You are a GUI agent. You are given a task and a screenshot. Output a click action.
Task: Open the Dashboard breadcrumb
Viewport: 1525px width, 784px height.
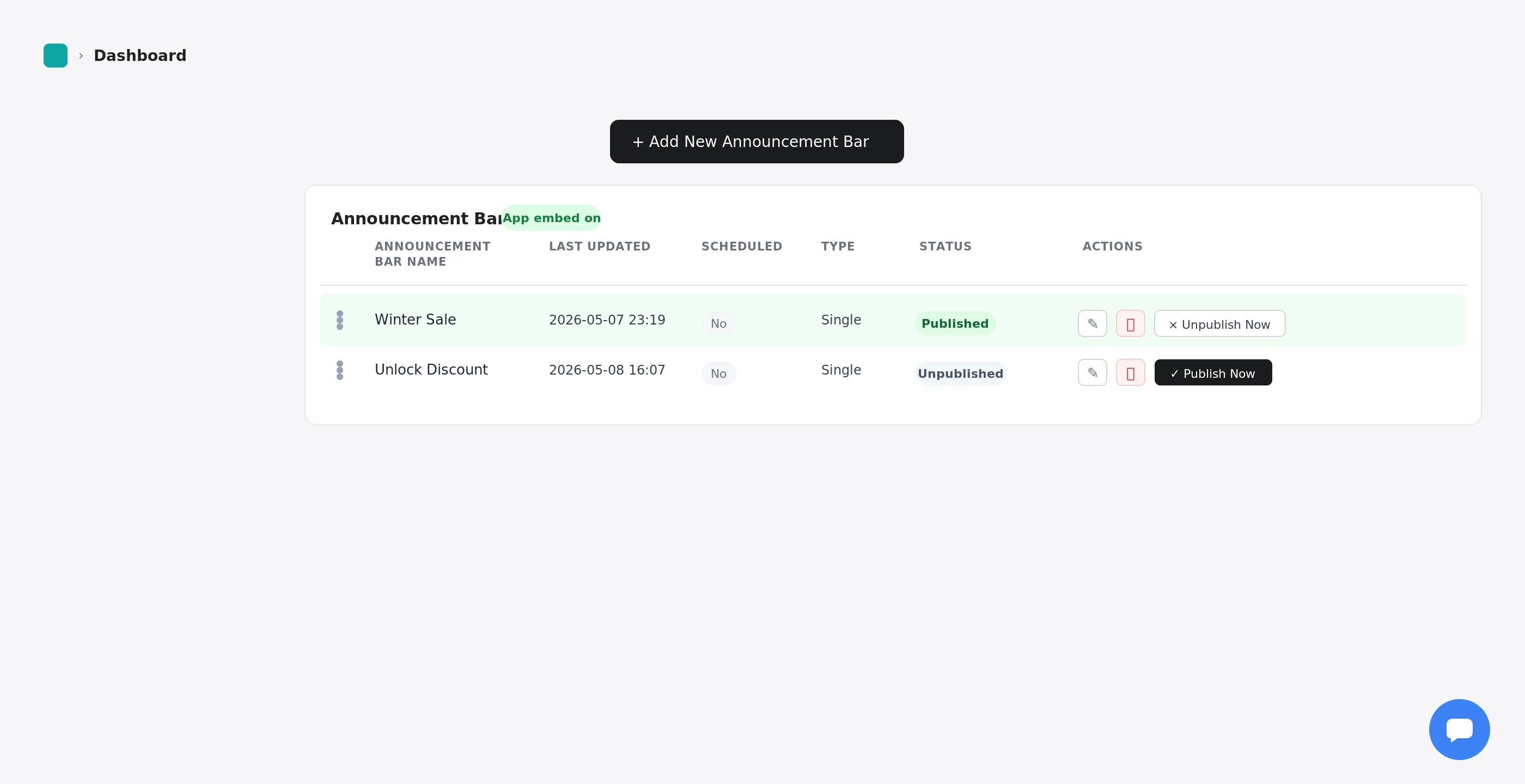point(140,56)
